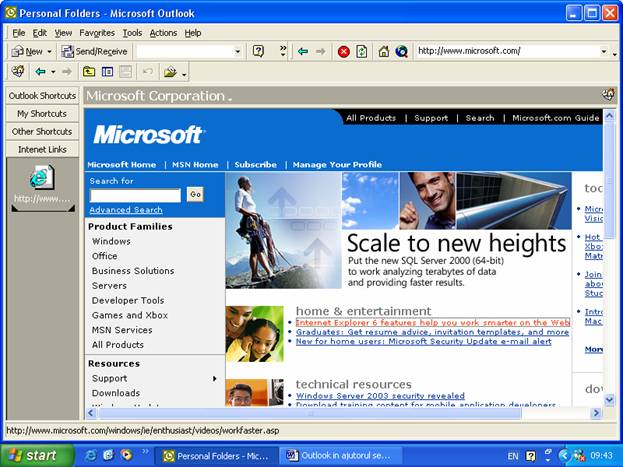Screen dimensions: 623x467
Task: Click the Outlook Today icon on folder banner
Action: point(608,95)
